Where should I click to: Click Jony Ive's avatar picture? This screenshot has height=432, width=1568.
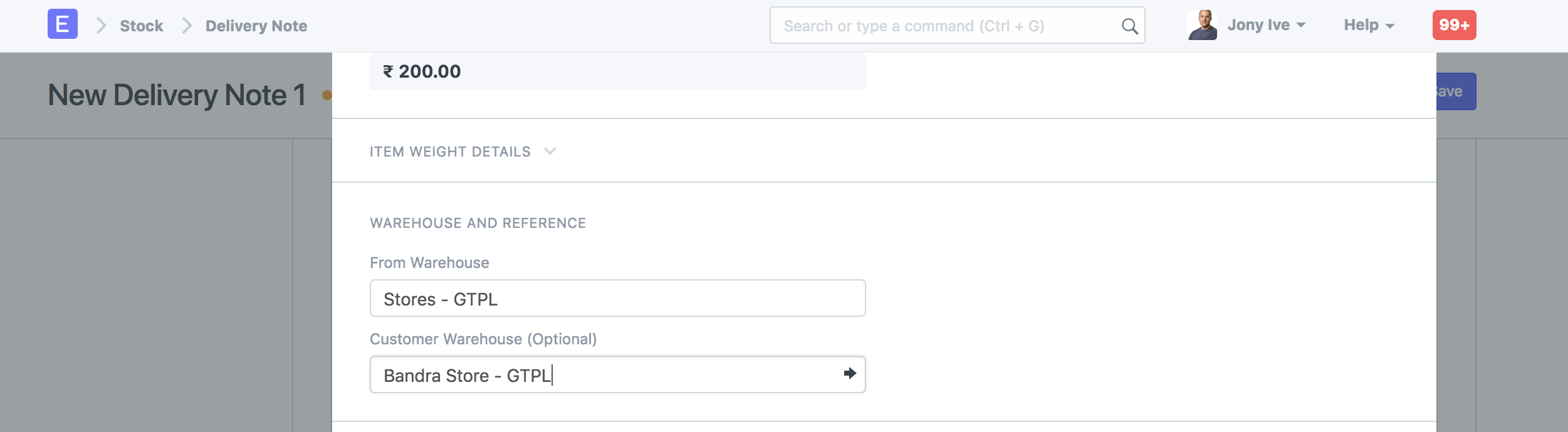1202,25
